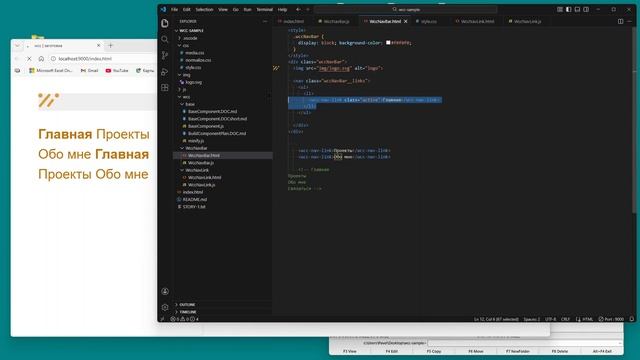The image size is (640, 360).
Task: Toggle the primary side bar
Action: tap(569, 9)
